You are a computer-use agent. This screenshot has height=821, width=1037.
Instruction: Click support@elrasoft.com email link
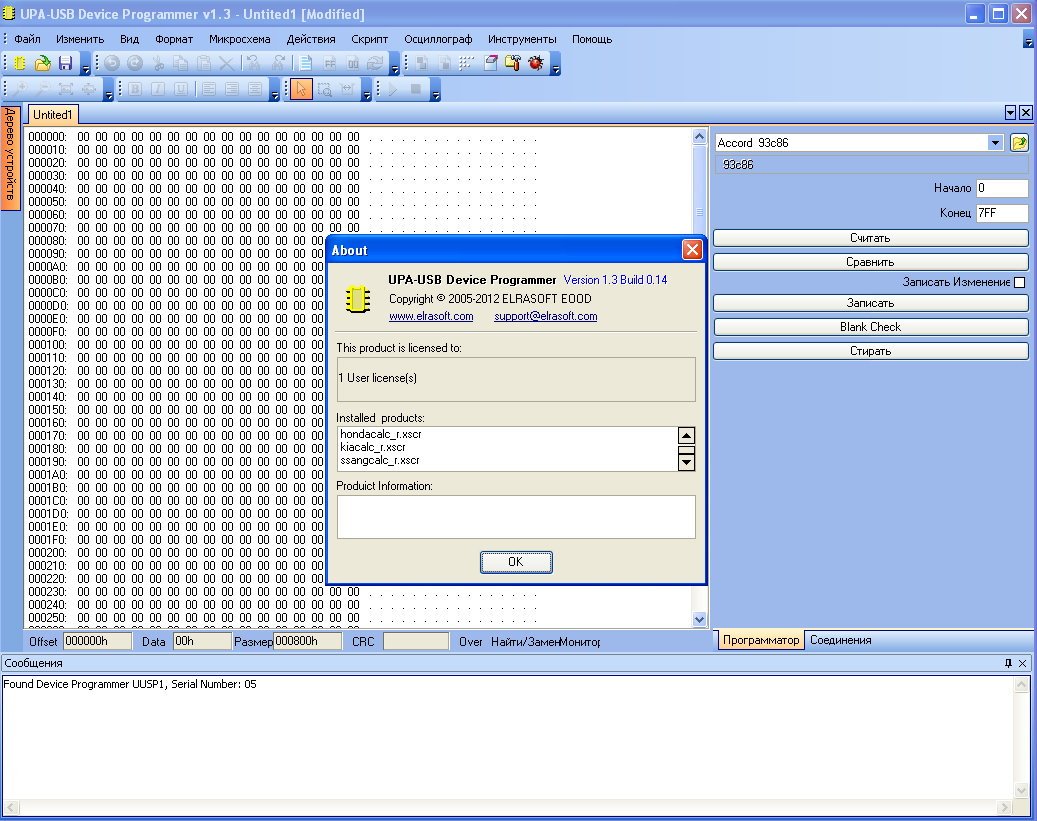pyautogui.click(x=546, y=316)
